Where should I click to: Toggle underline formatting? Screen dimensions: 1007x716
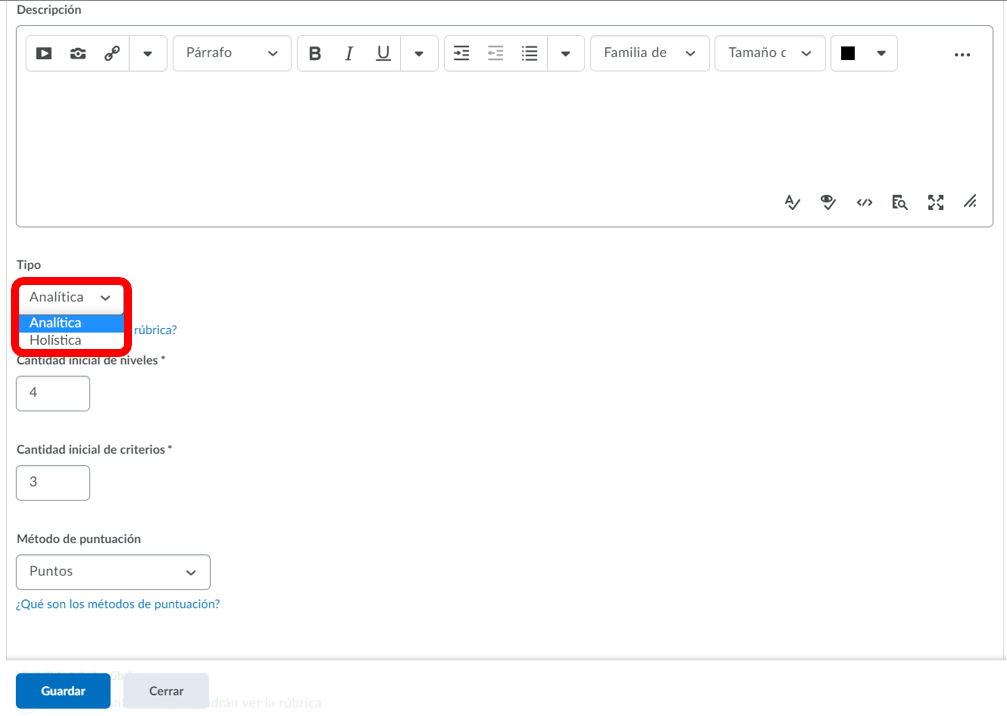(x=383, y=54)
